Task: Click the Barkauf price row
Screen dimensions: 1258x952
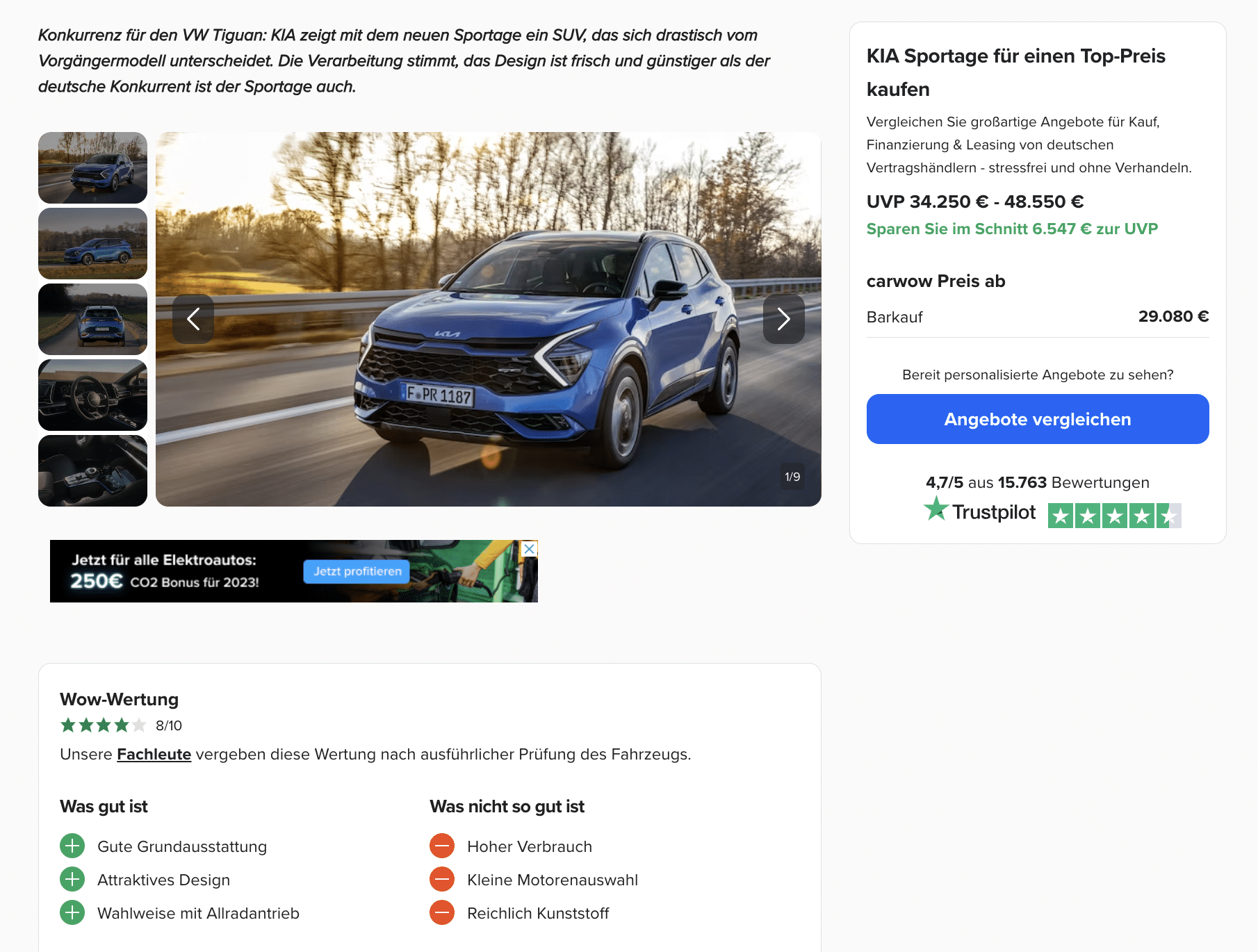Action: click(1038, 317)
